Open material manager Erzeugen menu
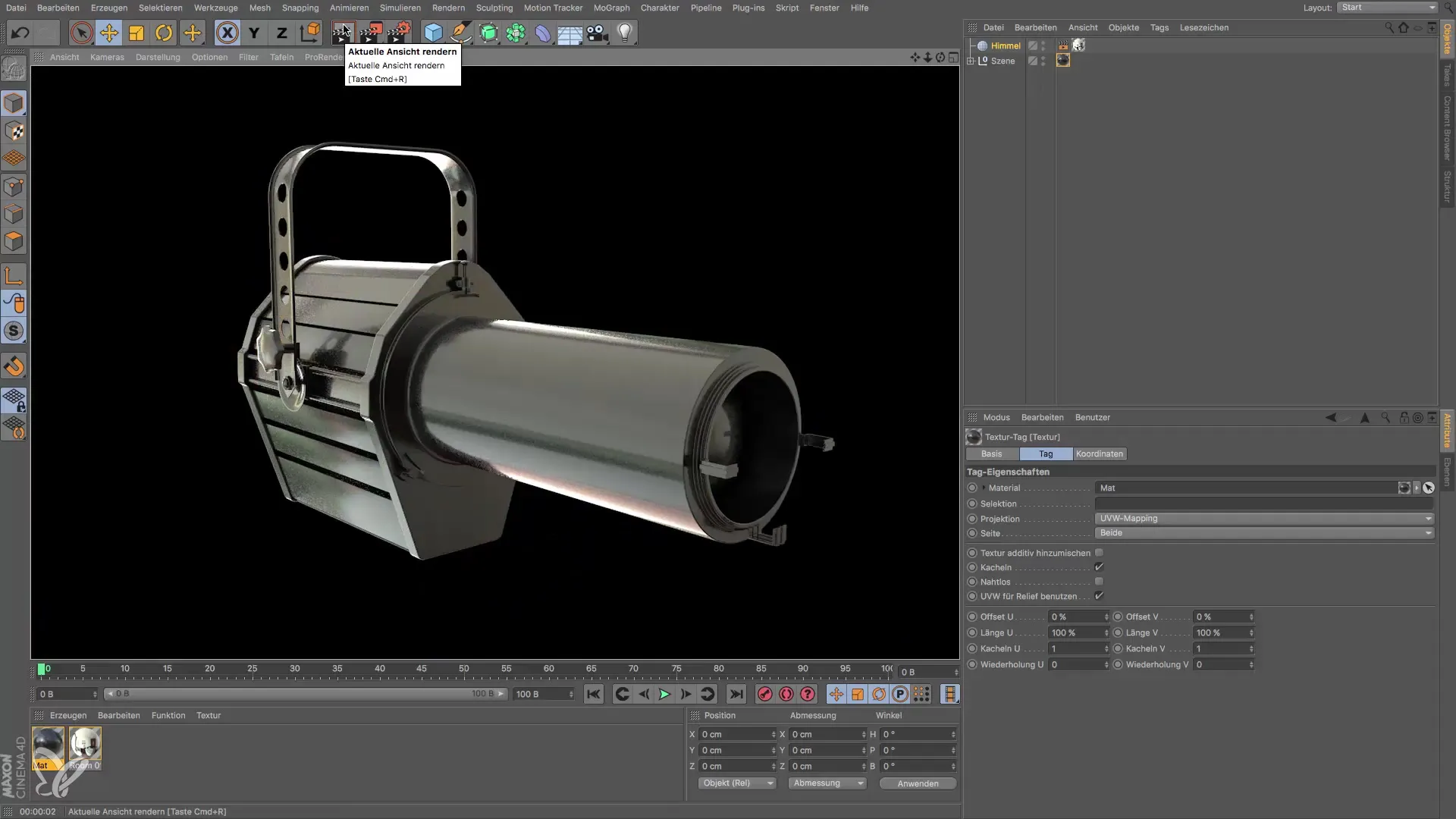 [68, 715]
